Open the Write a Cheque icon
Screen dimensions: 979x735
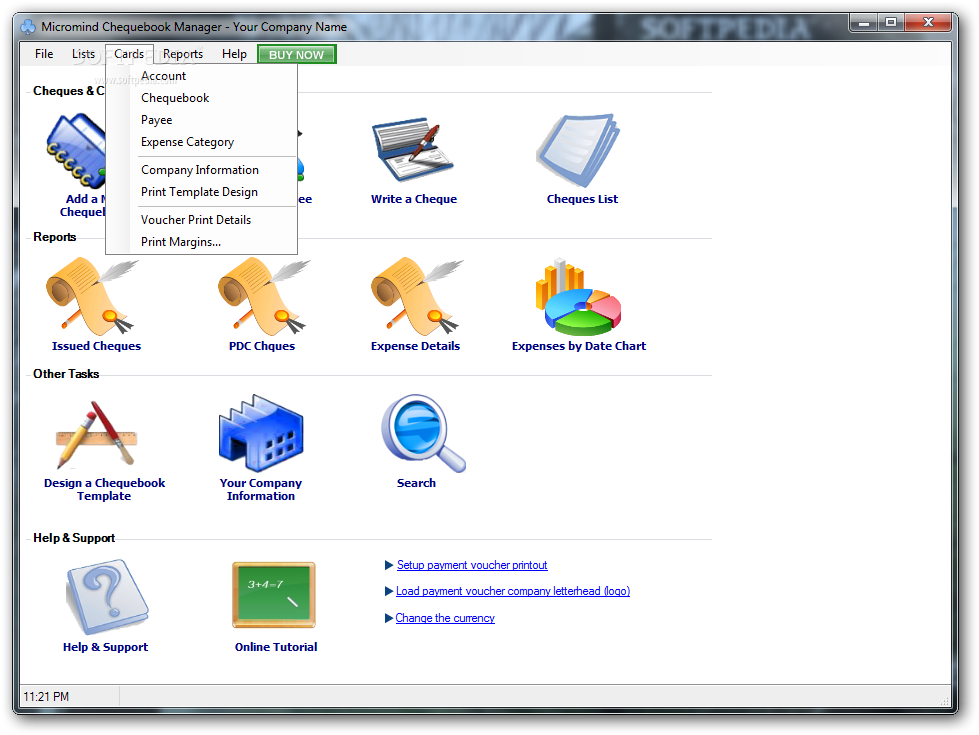coord(413,149)
